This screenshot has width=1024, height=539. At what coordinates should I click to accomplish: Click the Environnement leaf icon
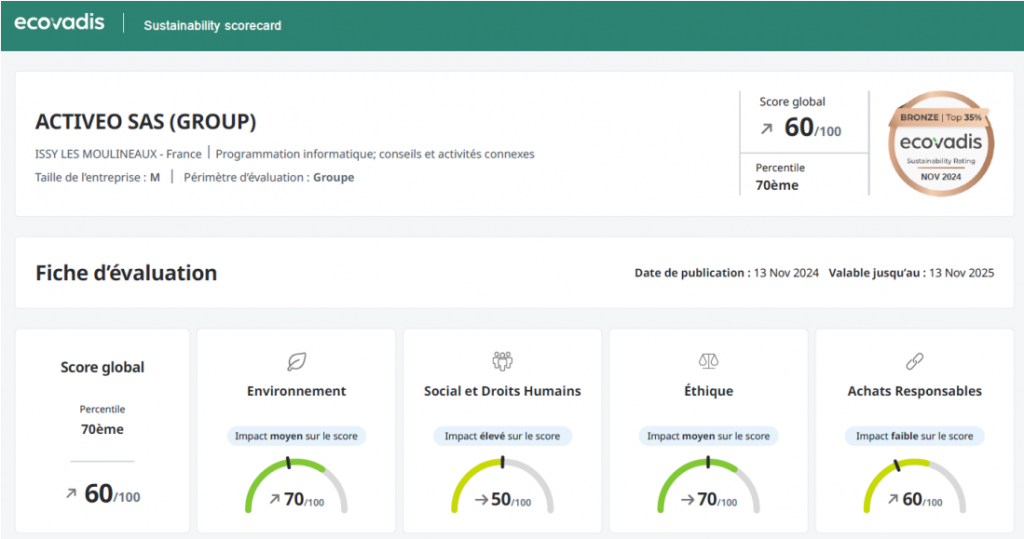click(296, 361)
